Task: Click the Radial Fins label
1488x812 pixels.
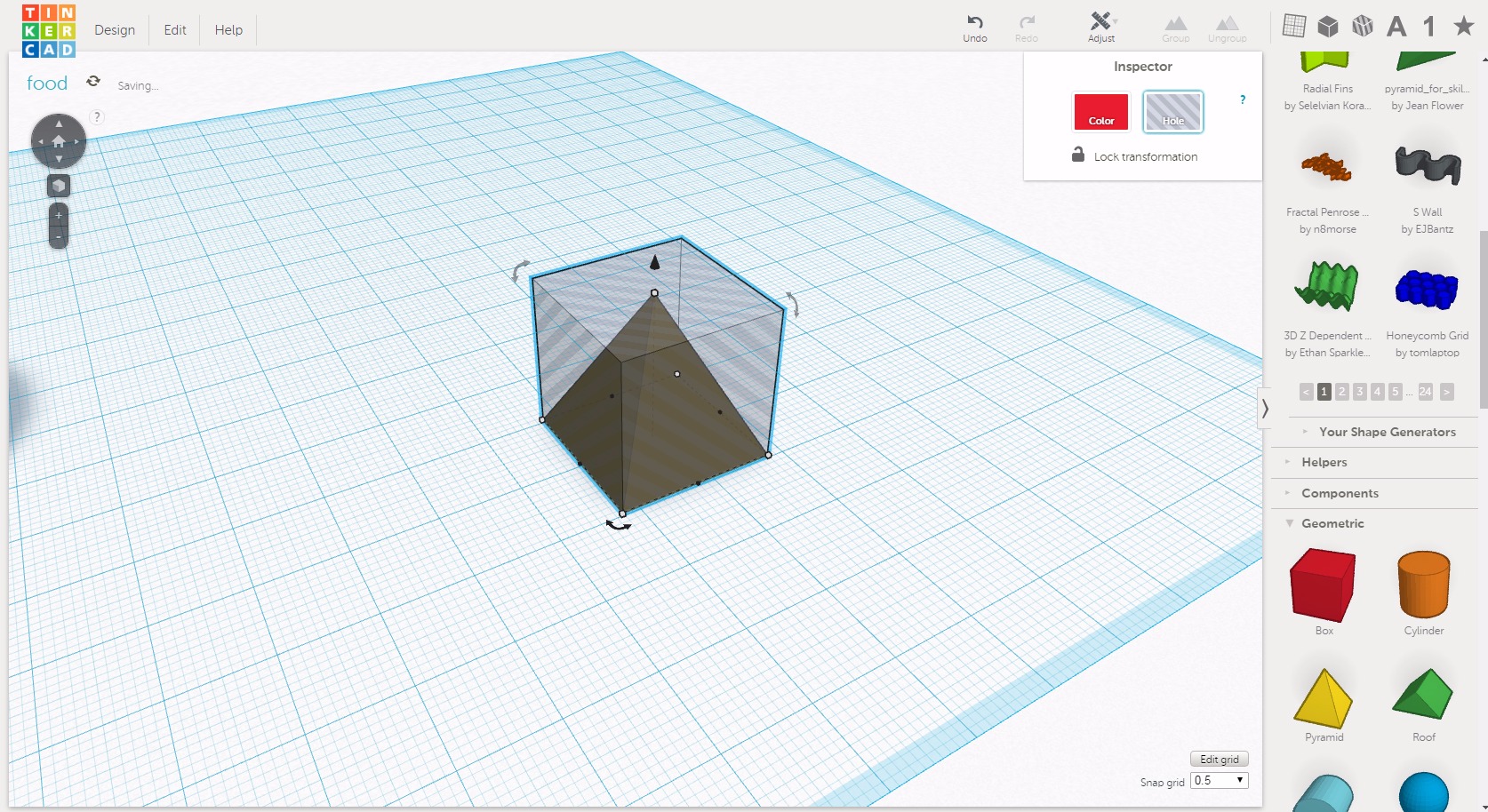Action: pos(1328,89)
